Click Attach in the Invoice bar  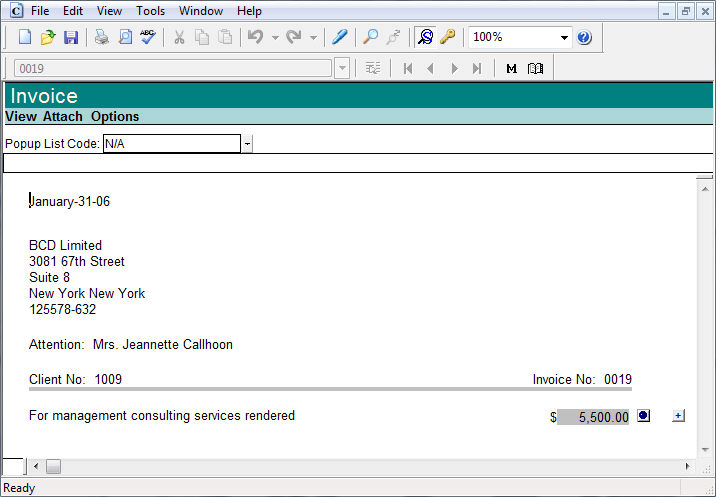coord(63,116)
